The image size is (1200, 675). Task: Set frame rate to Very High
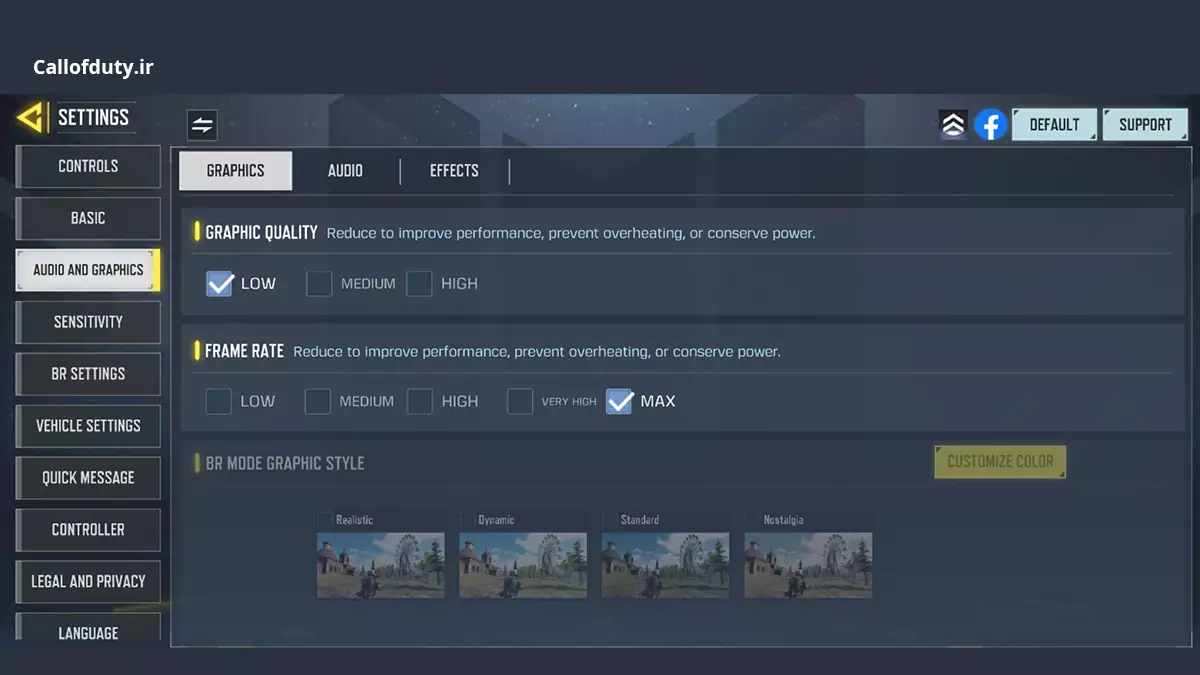pos(520,402)
